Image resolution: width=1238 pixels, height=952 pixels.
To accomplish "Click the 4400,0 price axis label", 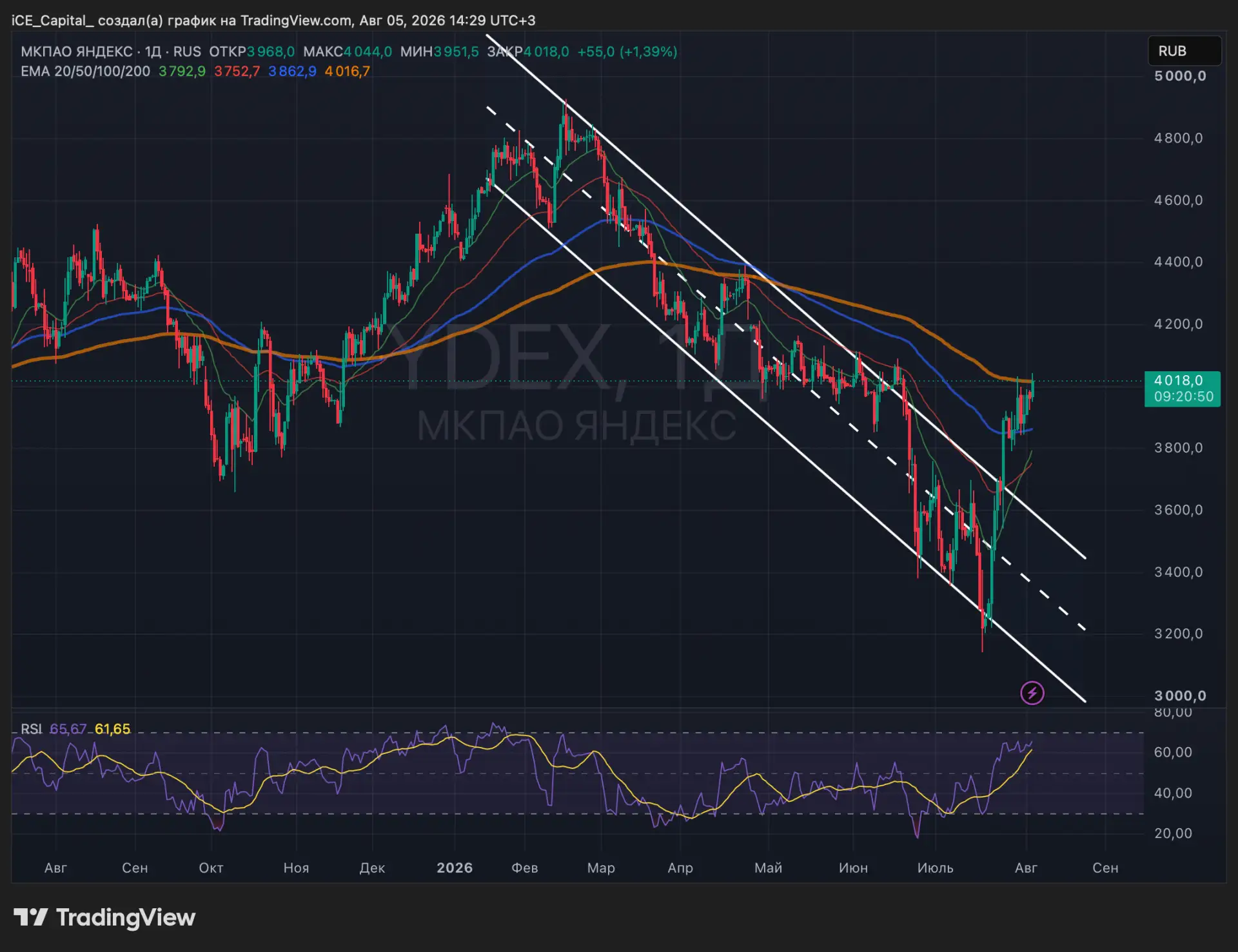I will point(1179,262).
